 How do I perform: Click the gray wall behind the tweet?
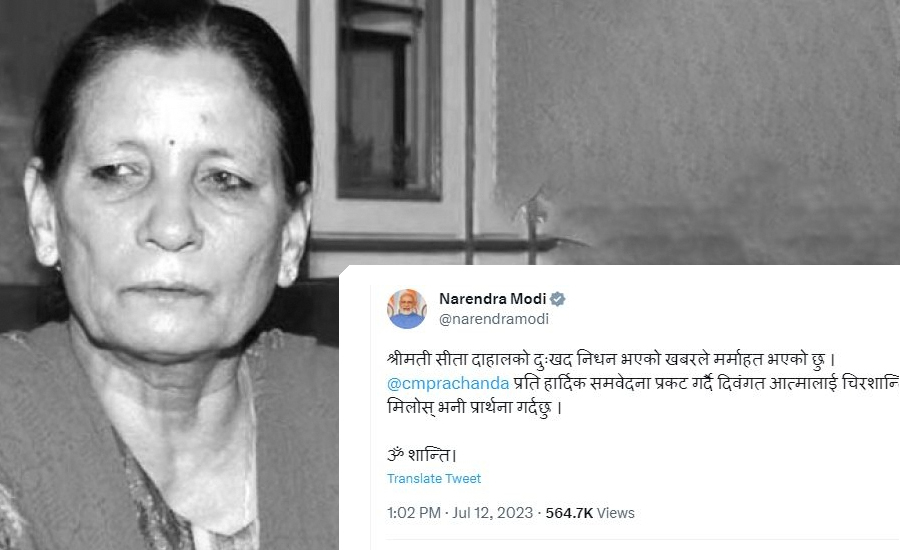pyautogui.click(x=697, y=132)
